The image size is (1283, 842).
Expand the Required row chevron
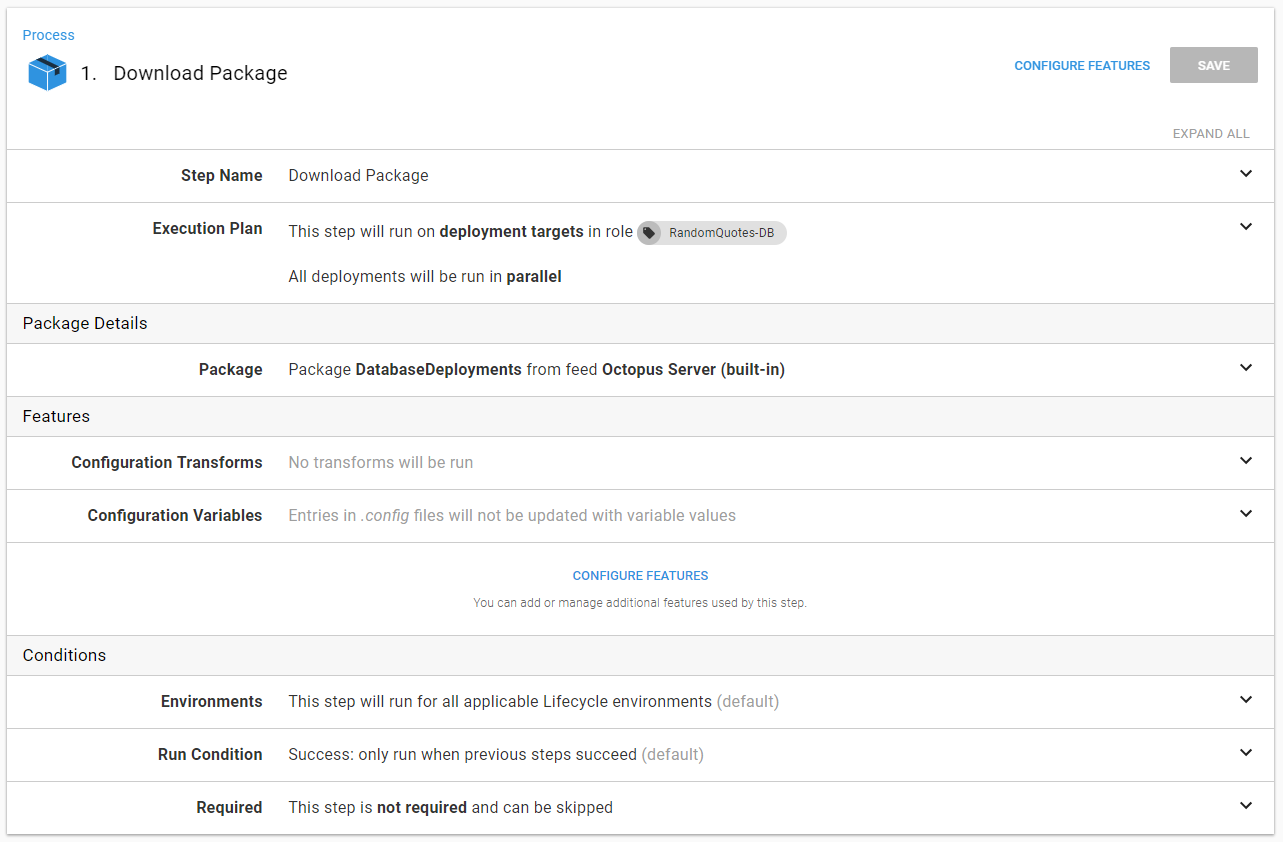pyautogui.click(x=1245, y=806)
